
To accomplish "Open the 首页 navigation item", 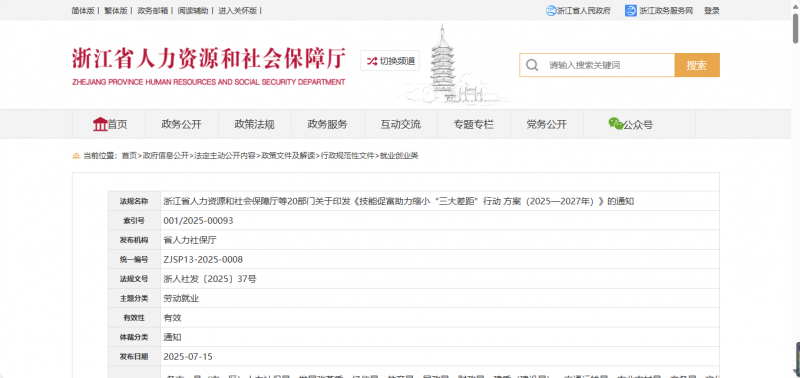I will pyautogui.click(x=109, y=124).
